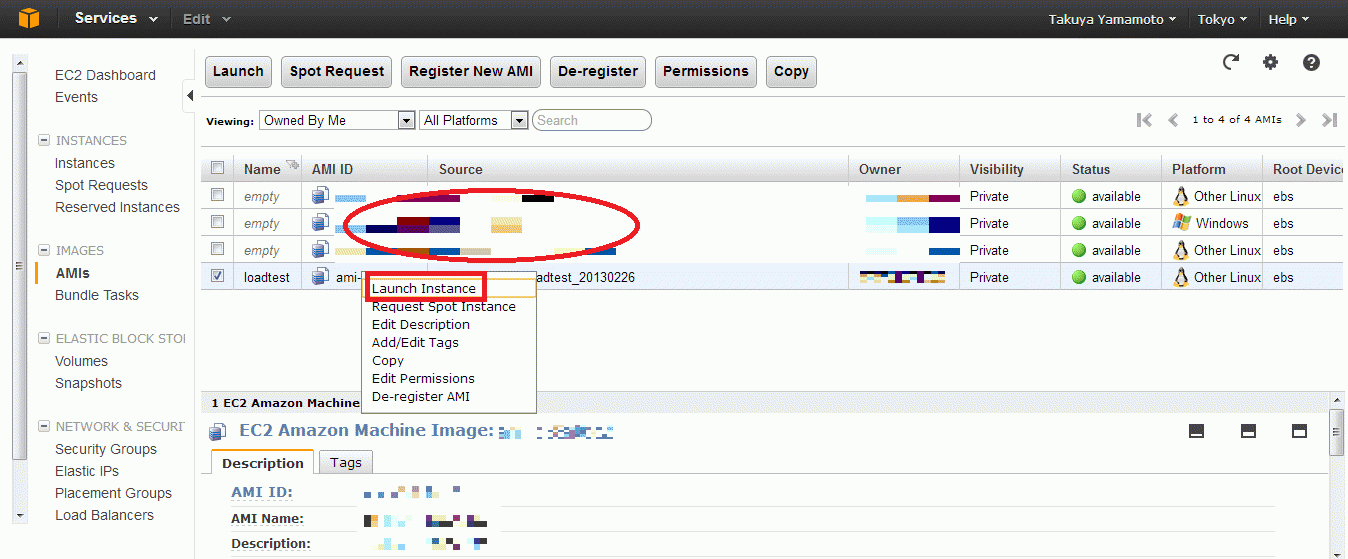Open the Help dropdown menu

coord(1289,19)
